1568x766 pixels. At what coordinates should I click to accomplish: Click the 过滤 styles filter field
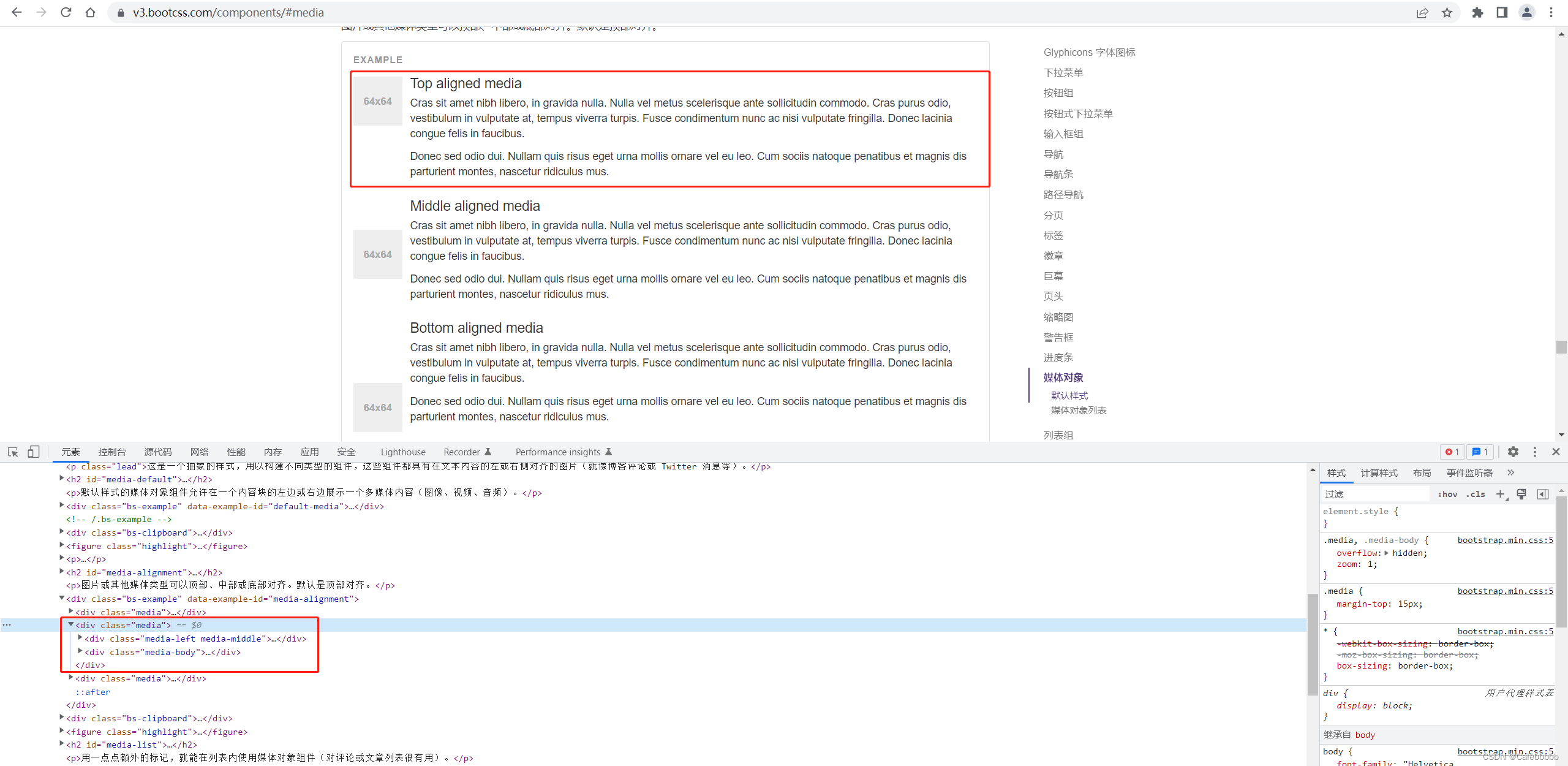click(1376, 494)
